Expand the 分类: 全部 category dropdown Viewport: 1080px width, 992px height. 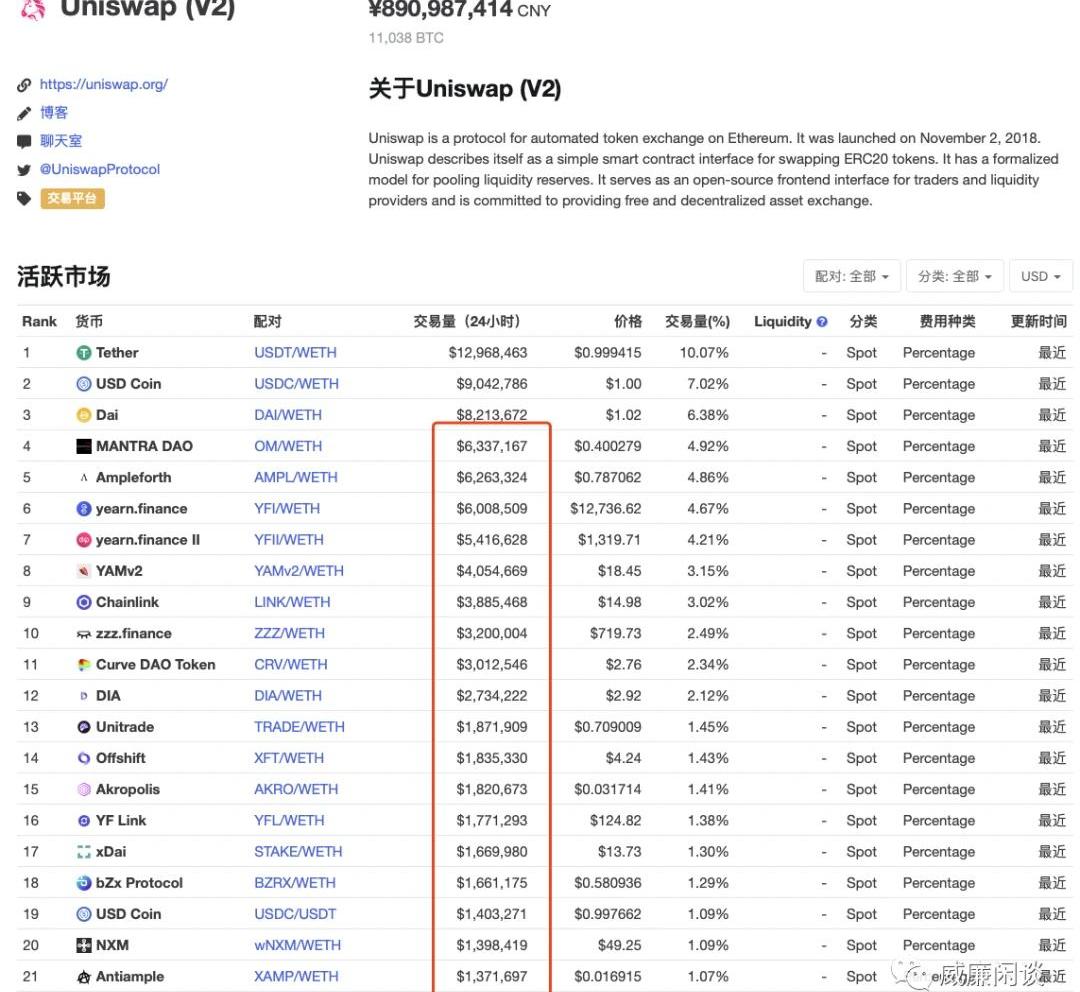pyautogui.click(x=955, y=277)
